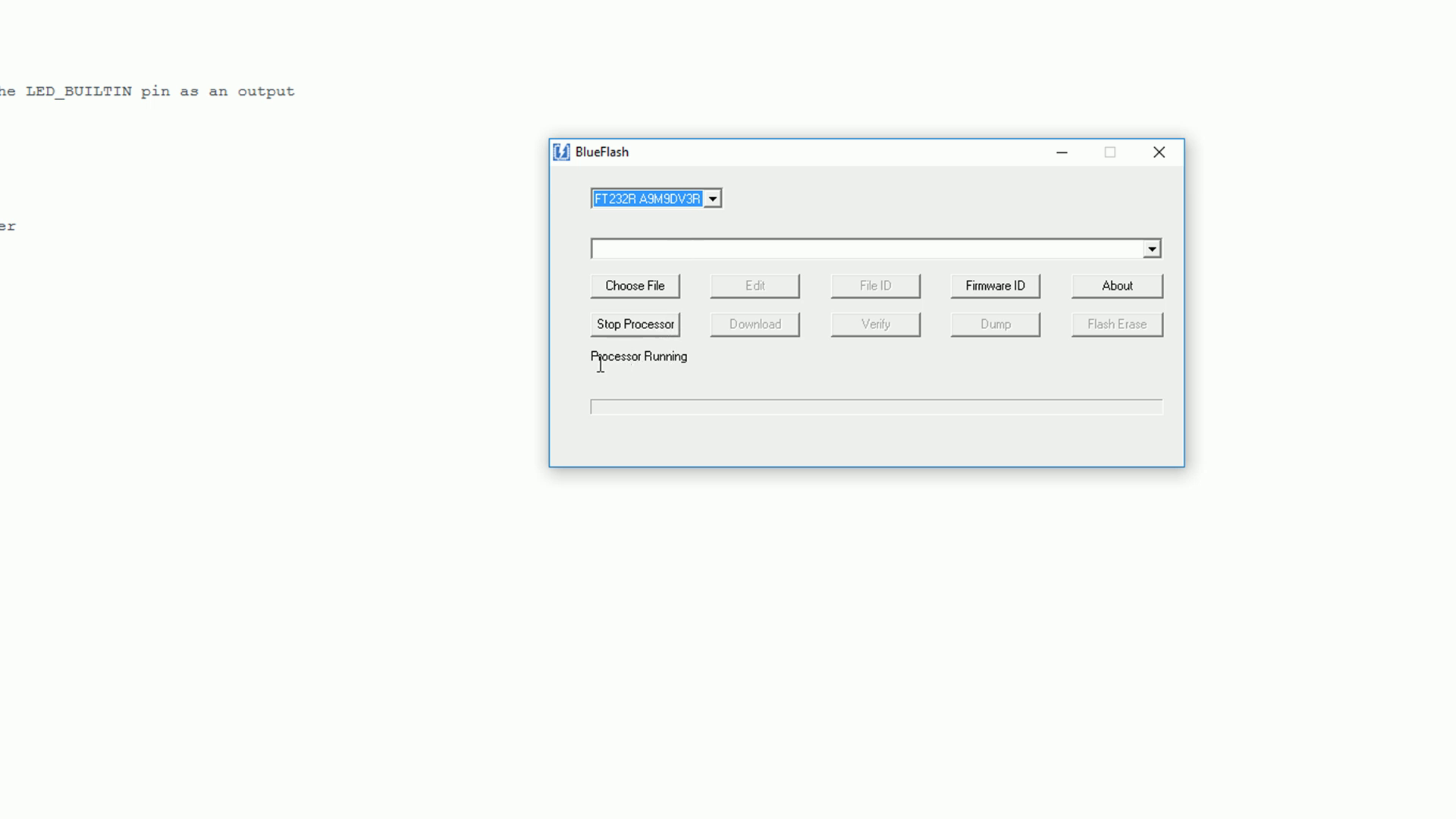Check the status bar progress area
The image size is (1456, 819).
875,406
